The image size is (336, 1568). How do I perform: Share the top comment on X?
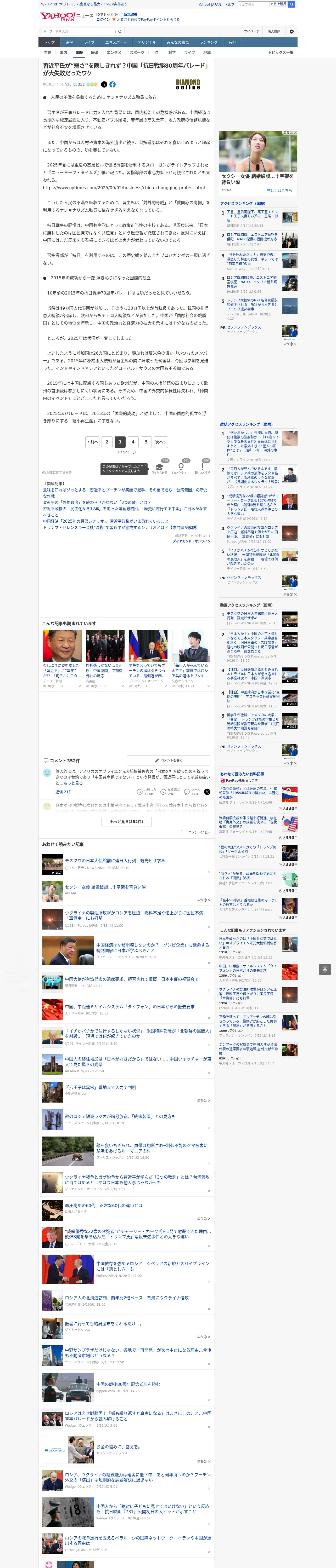coord(207,792)
